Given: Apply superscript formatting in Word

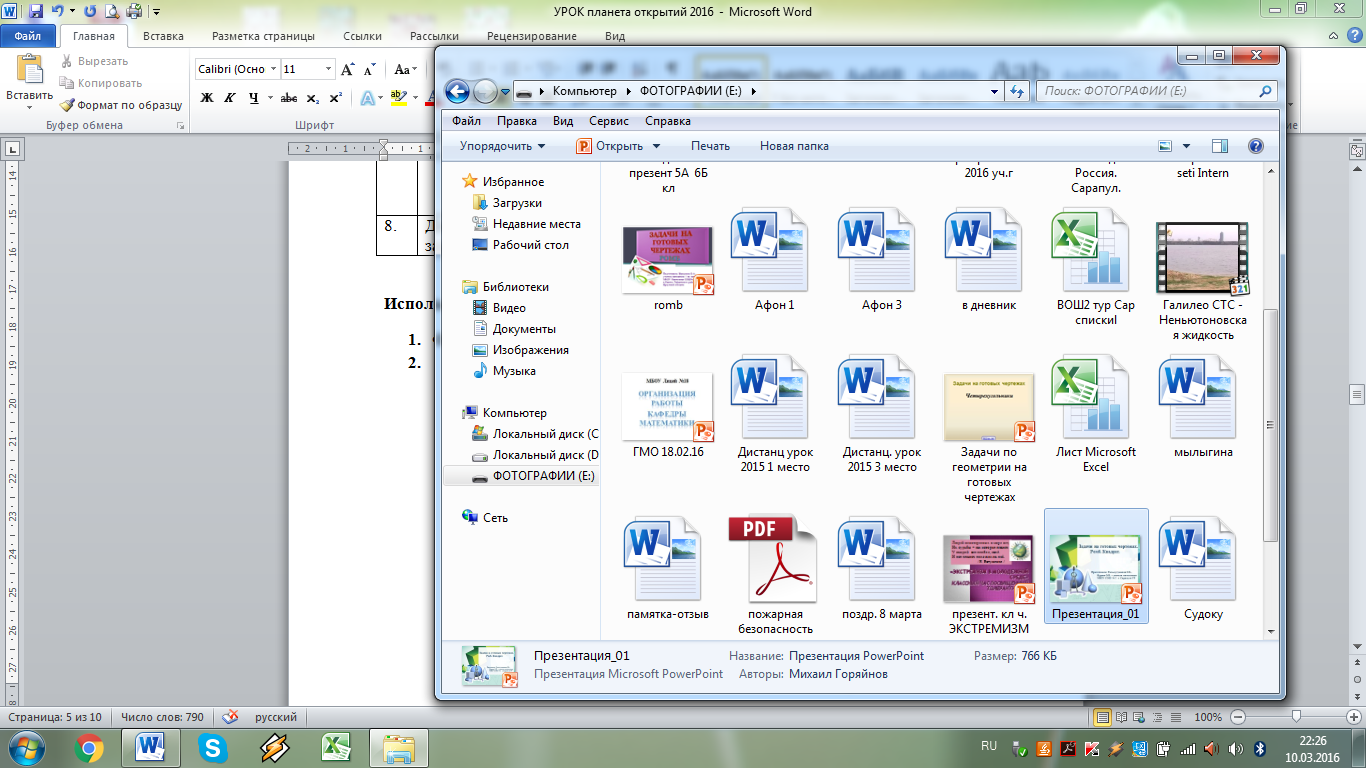Looking at the screenshot, I should coord(335,97).
